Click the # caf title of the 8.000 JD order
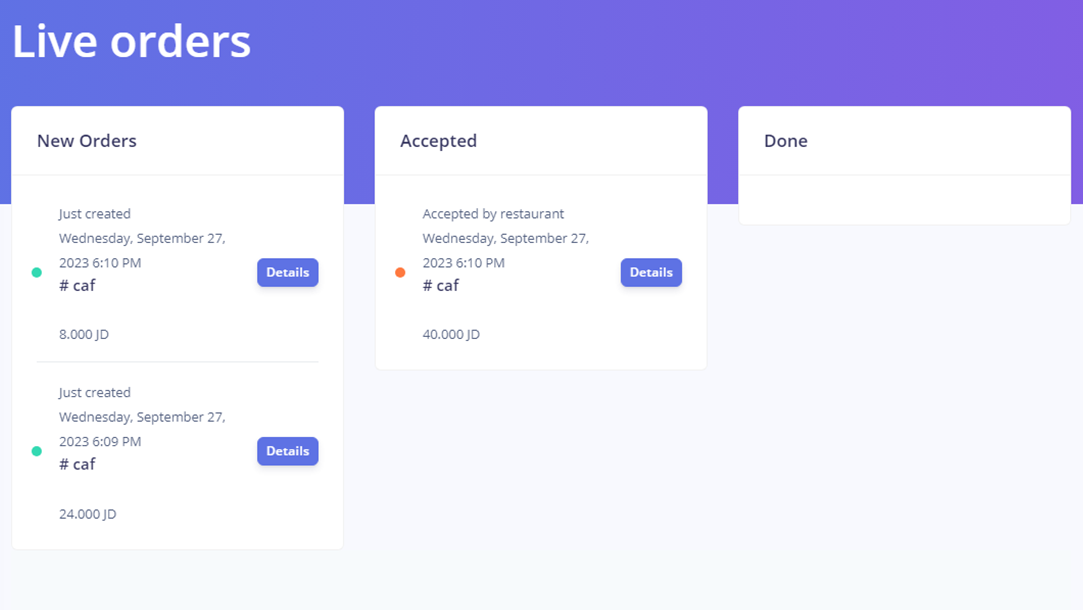The width and height of the screenshot is (1083, 610). 77,285
